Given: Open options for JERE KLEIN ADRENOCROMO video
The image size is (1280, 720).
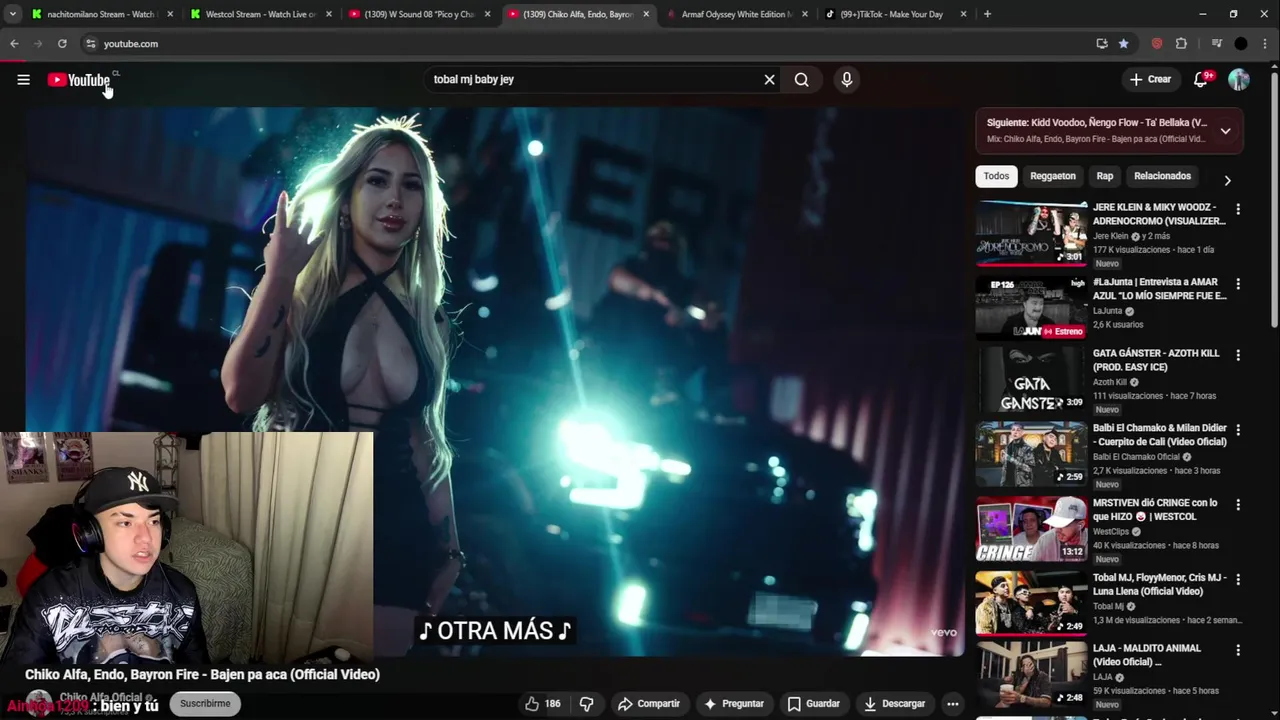Looking at the screenshot, I should pos(1238,209).
